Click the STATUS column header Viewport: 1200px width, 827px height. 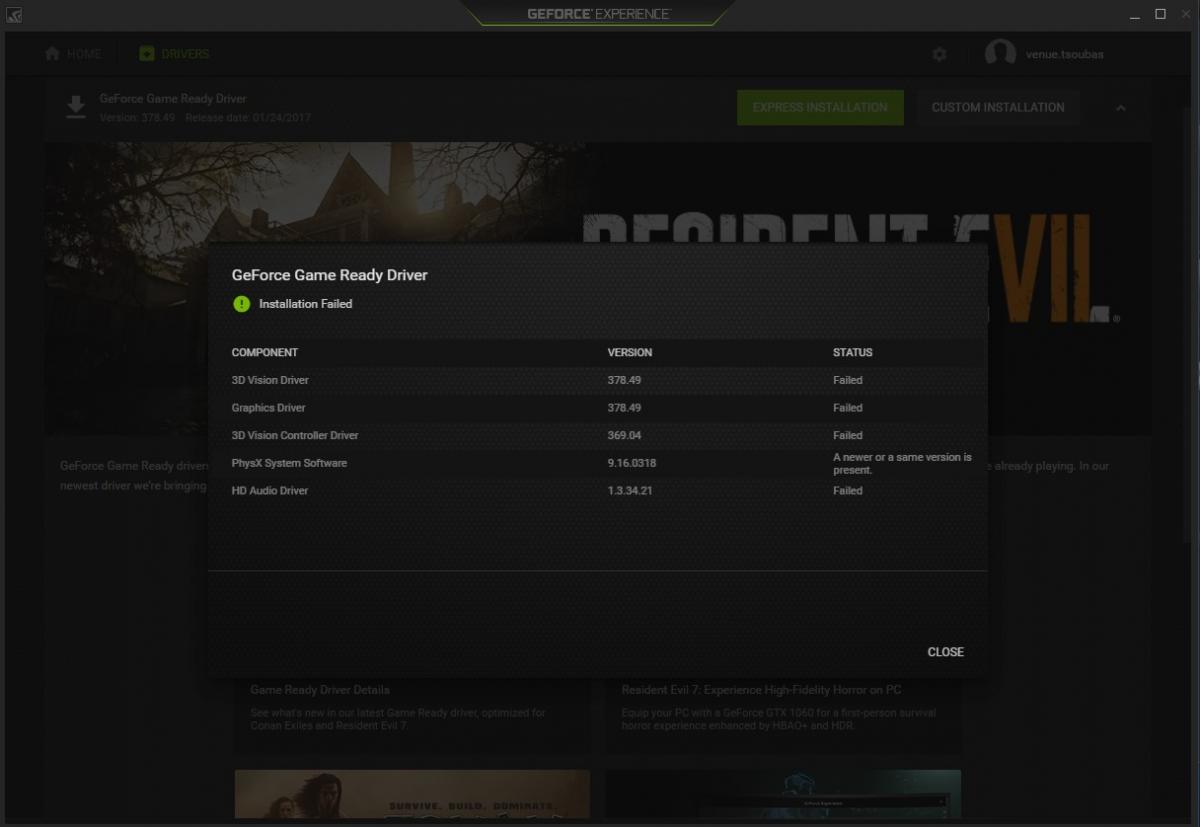point(853,353)
